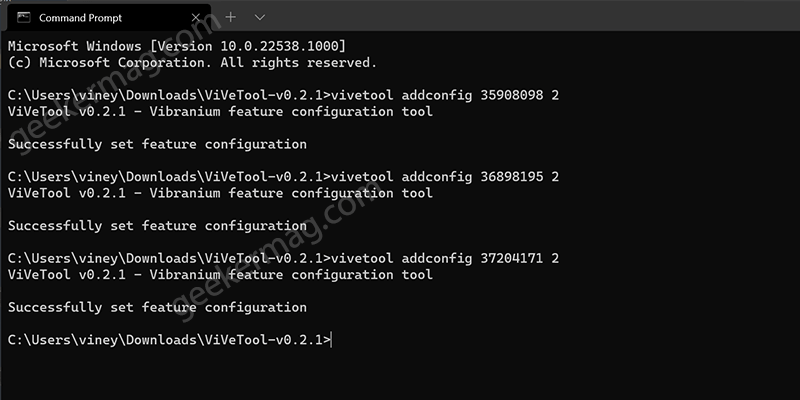This screenshot has height=400, width=800.
Task: Click the last 'Successfully set feature configuration' message
Action: point(157,308)
